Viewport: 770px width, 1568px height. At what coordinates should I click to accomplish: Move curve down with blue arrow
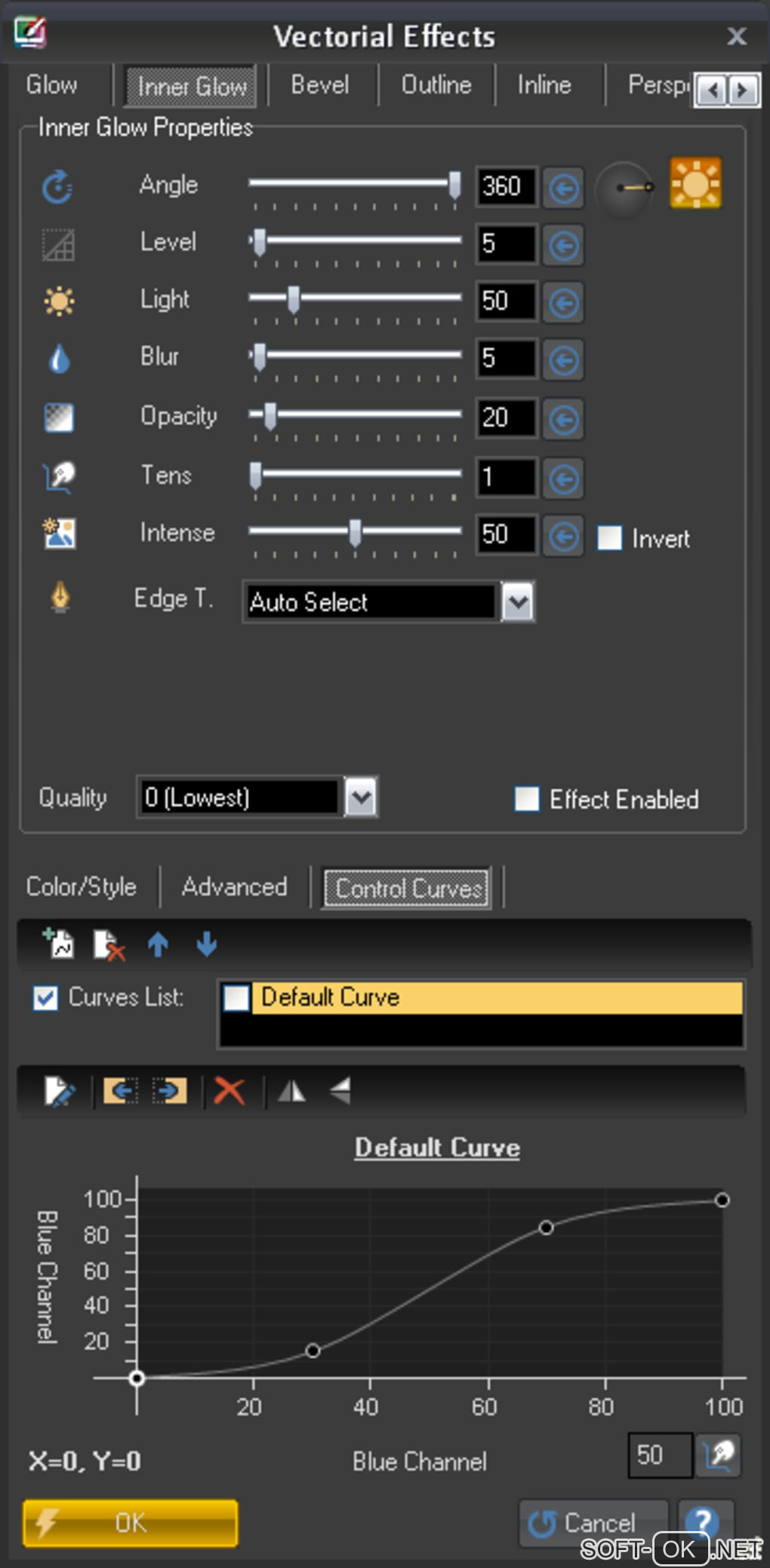tap(206, 944)
